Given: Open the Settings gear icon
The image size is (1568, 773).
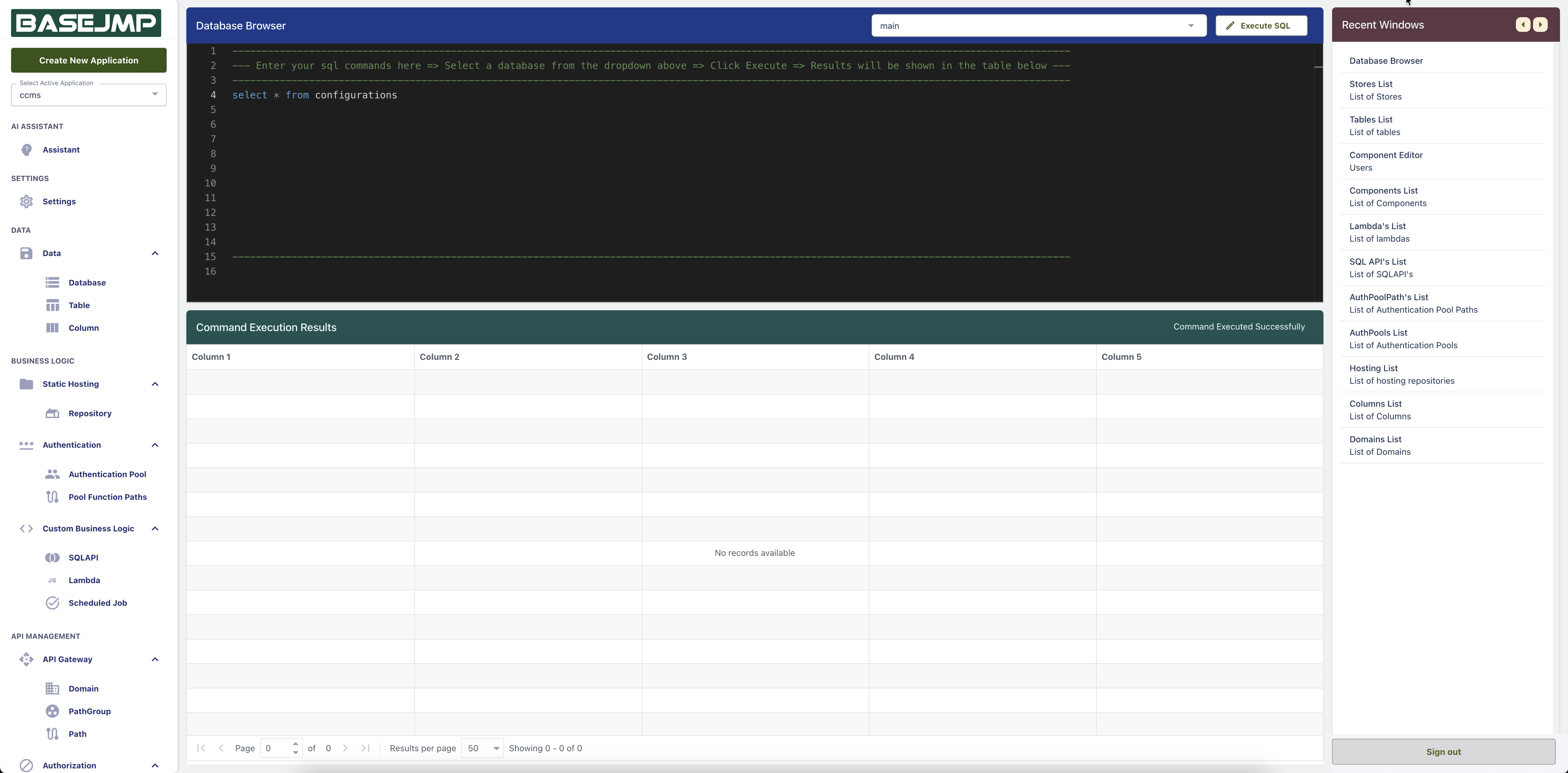Looking at the screenshot, I should [x=26, y=201].
